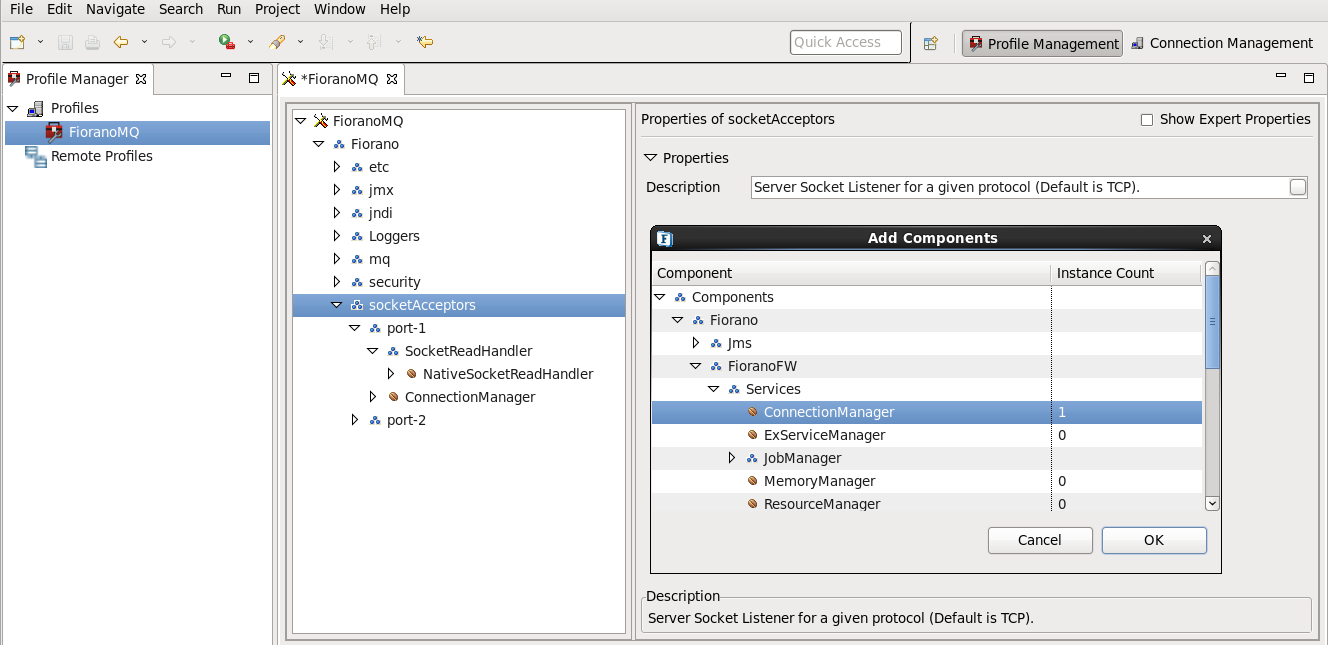The image size is (1328, 645).
Task: Click the Save disk icon
Action: pyautogui.click(x=65, y=42)
